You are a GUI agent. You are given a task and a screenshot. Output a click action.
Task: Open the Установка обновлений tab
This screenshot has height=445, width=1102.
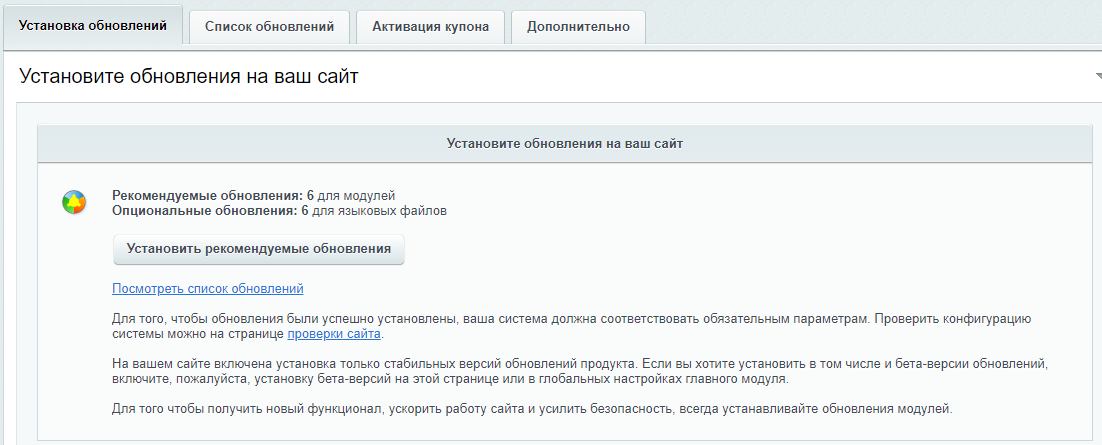93,27
